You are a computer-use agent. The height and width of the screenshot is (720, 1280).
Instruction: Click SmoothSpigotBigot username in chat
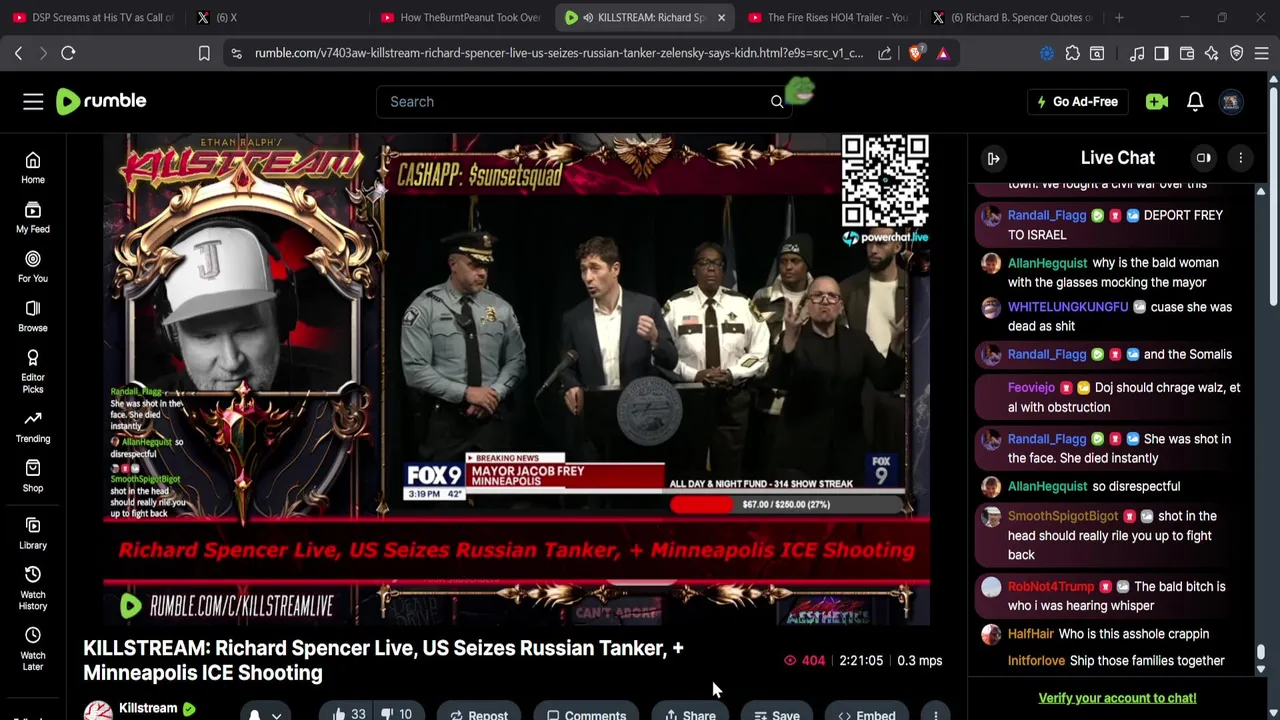(x=1063, y=516)
